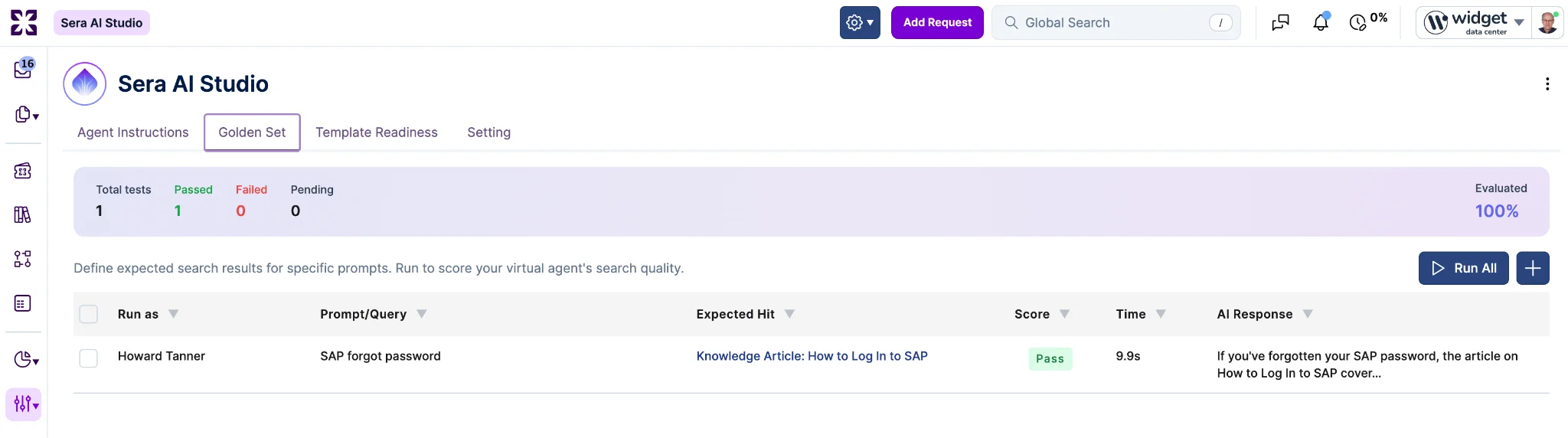Click the Failed count label
The height and width of the screenshot is (438, 1568).
251,189
